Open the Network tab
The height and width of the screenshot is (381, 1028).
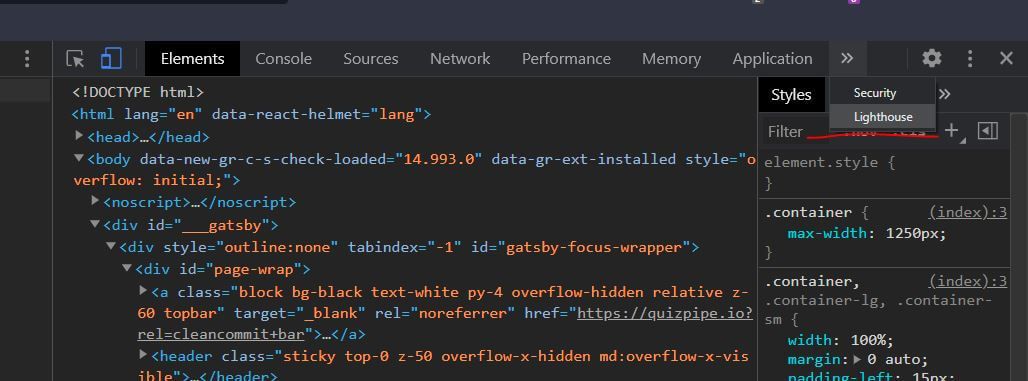[460, 58]
